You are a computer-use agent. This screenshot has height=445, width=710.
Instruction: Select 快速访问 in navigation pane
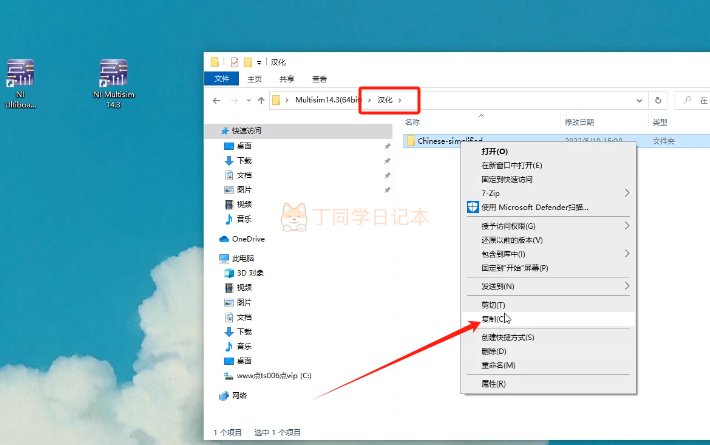247,131
